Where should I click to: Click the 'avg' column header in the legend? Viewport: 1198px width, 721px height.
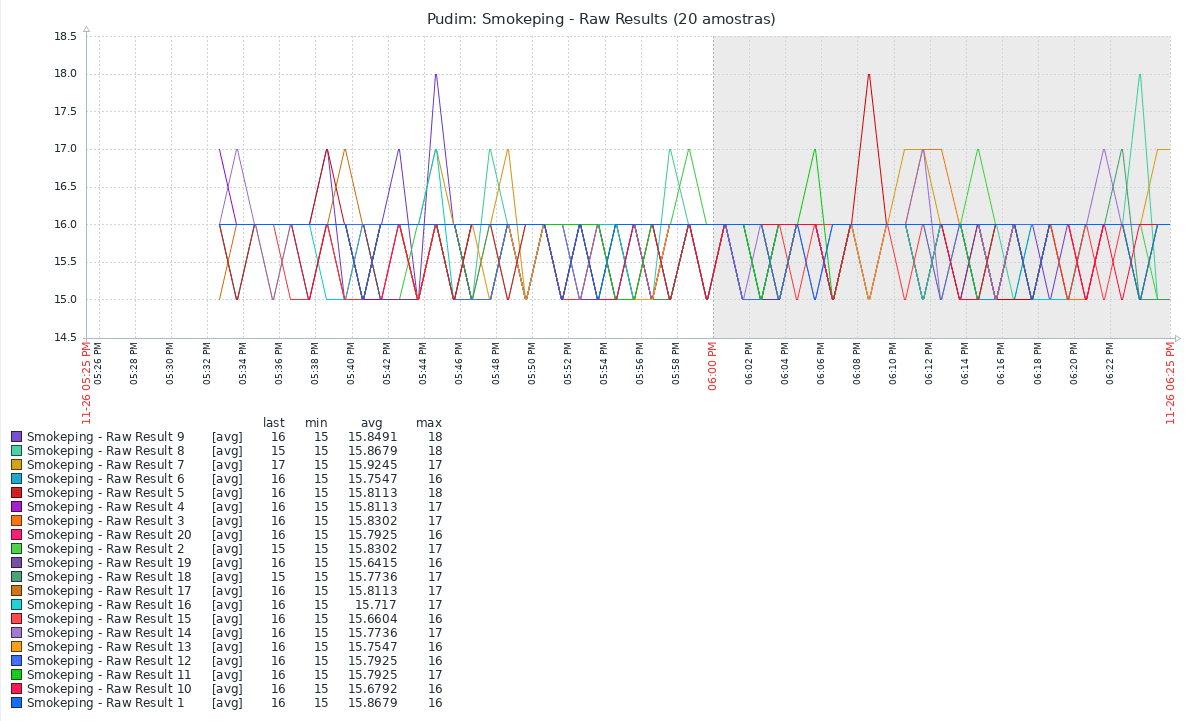click(371, 423)
